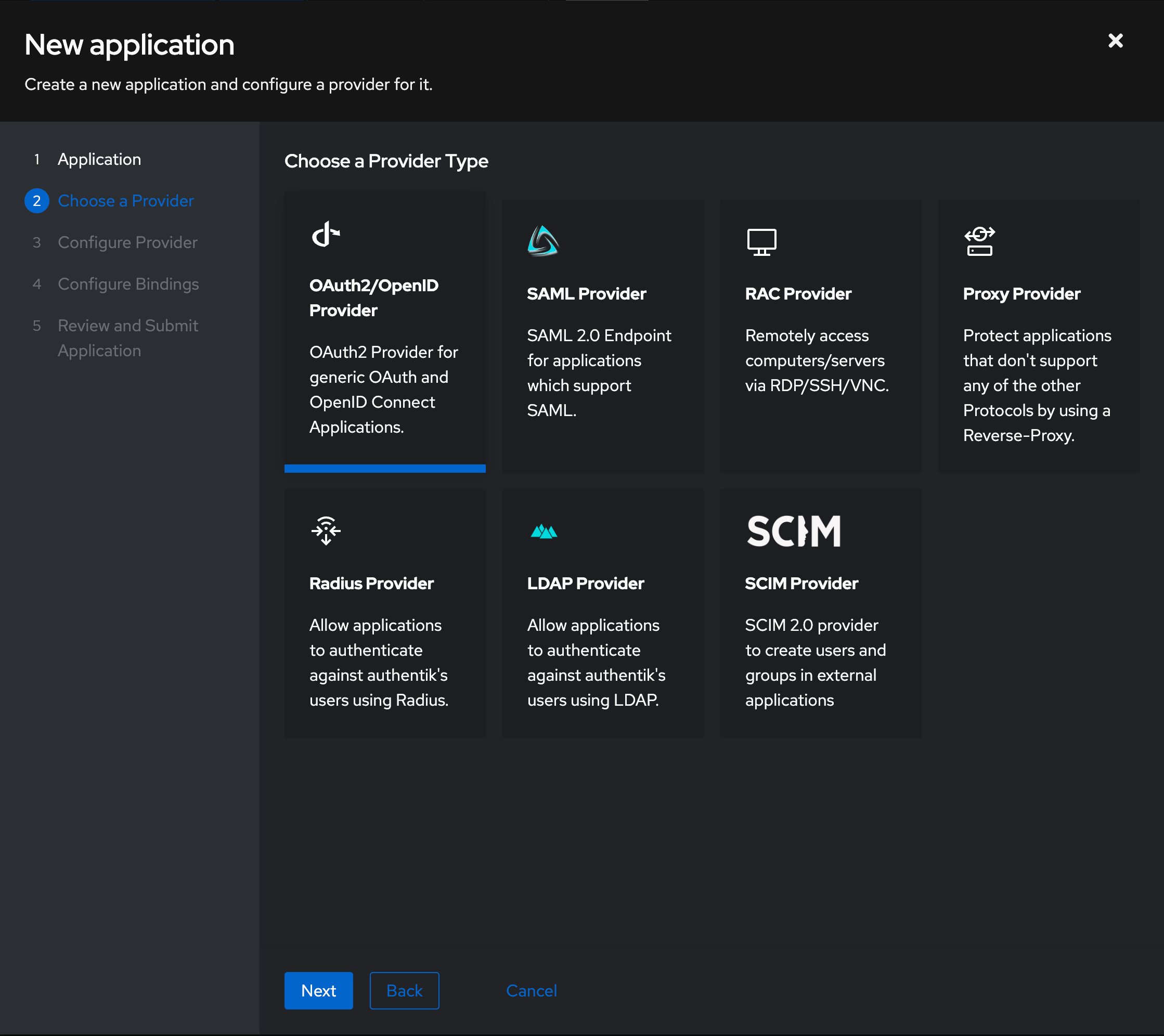The height and width of the screenshot is (1036, 1164).
Task: Click the blue selection bar under OAuth2 card
Action: tap(385, 469)
